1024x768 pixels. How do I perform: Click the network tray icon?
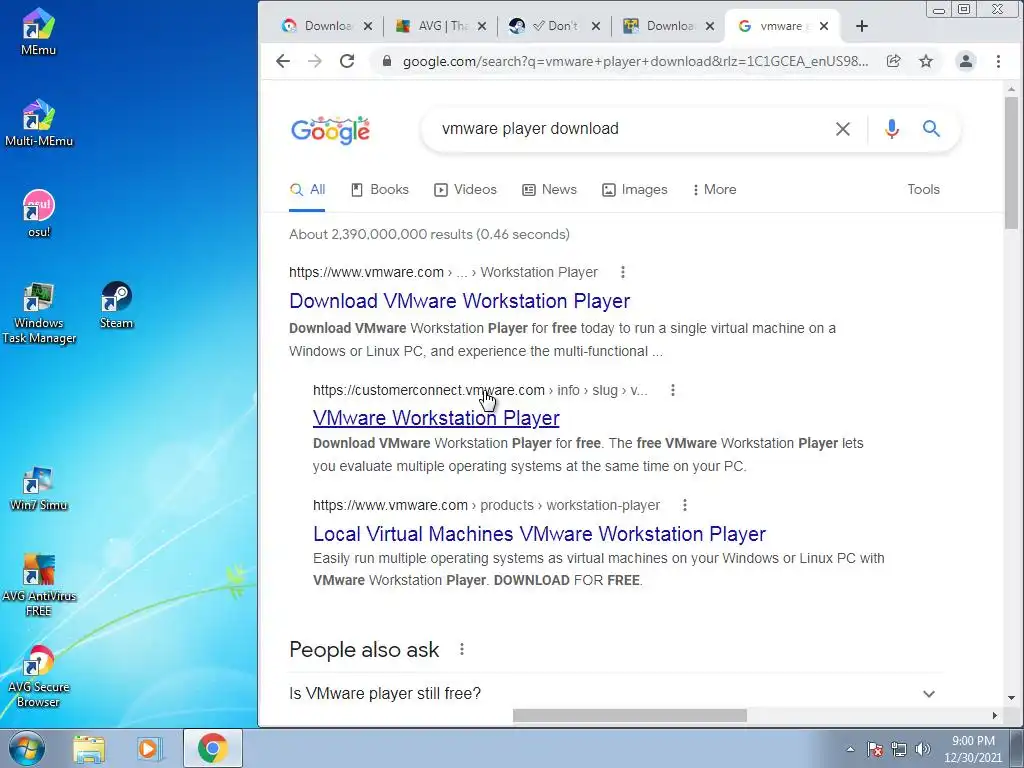pyautogui.click(x=899, y=749)
